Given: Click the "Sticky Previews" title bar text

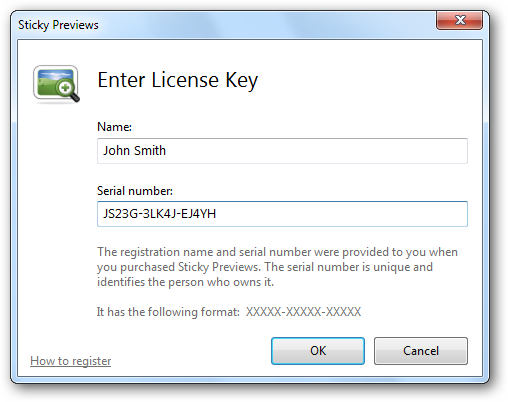Looking at the screenshot, I should [x=58, y=25].
